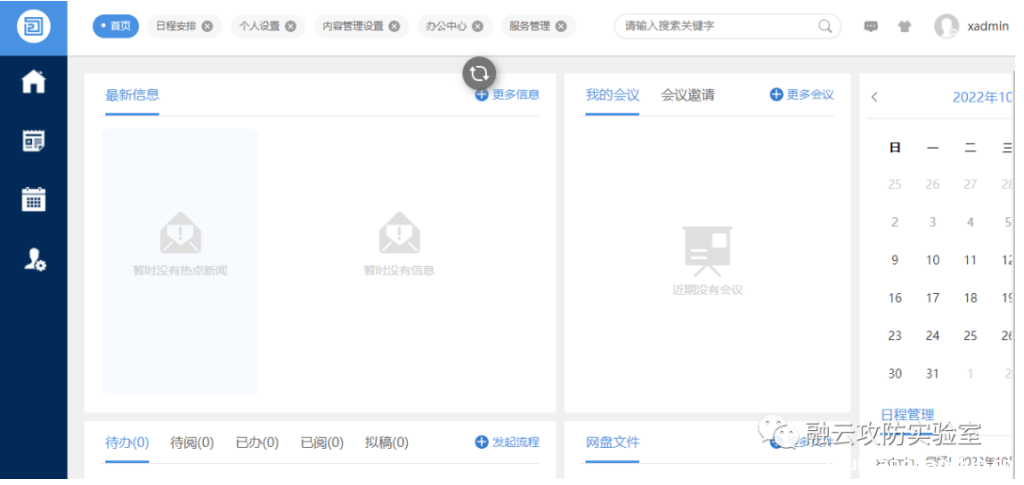Select calendar day 31
Viewport: 1024px width, 485px height.
coord(933,373)
